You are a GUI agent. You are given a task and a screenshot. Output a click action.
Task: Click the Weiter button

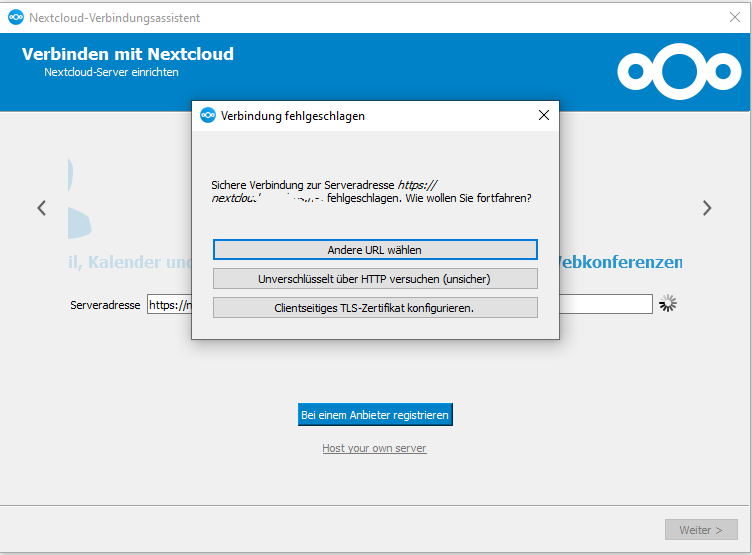pyautogui.click(x=701, y=530)
